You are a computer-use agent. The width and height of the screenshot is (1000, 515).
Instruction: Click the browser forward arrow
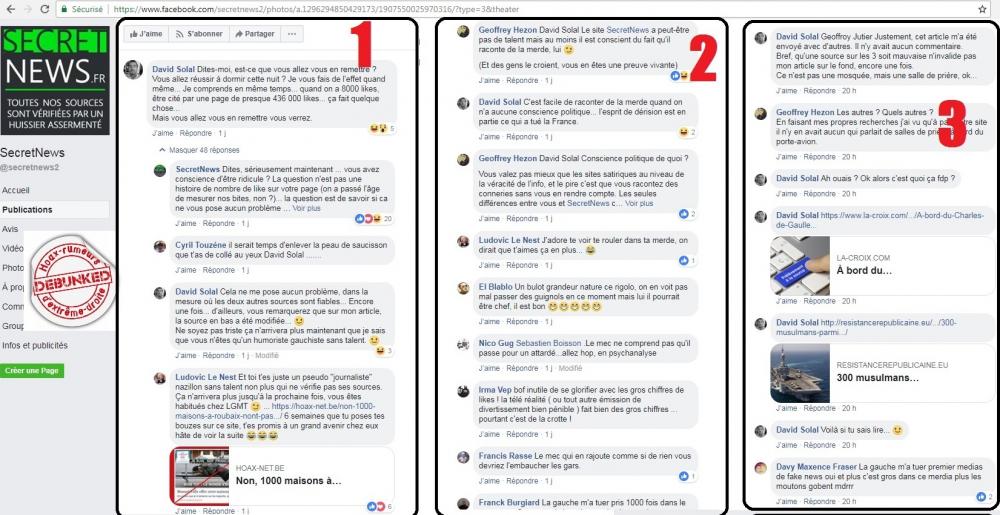pos(27,9)
